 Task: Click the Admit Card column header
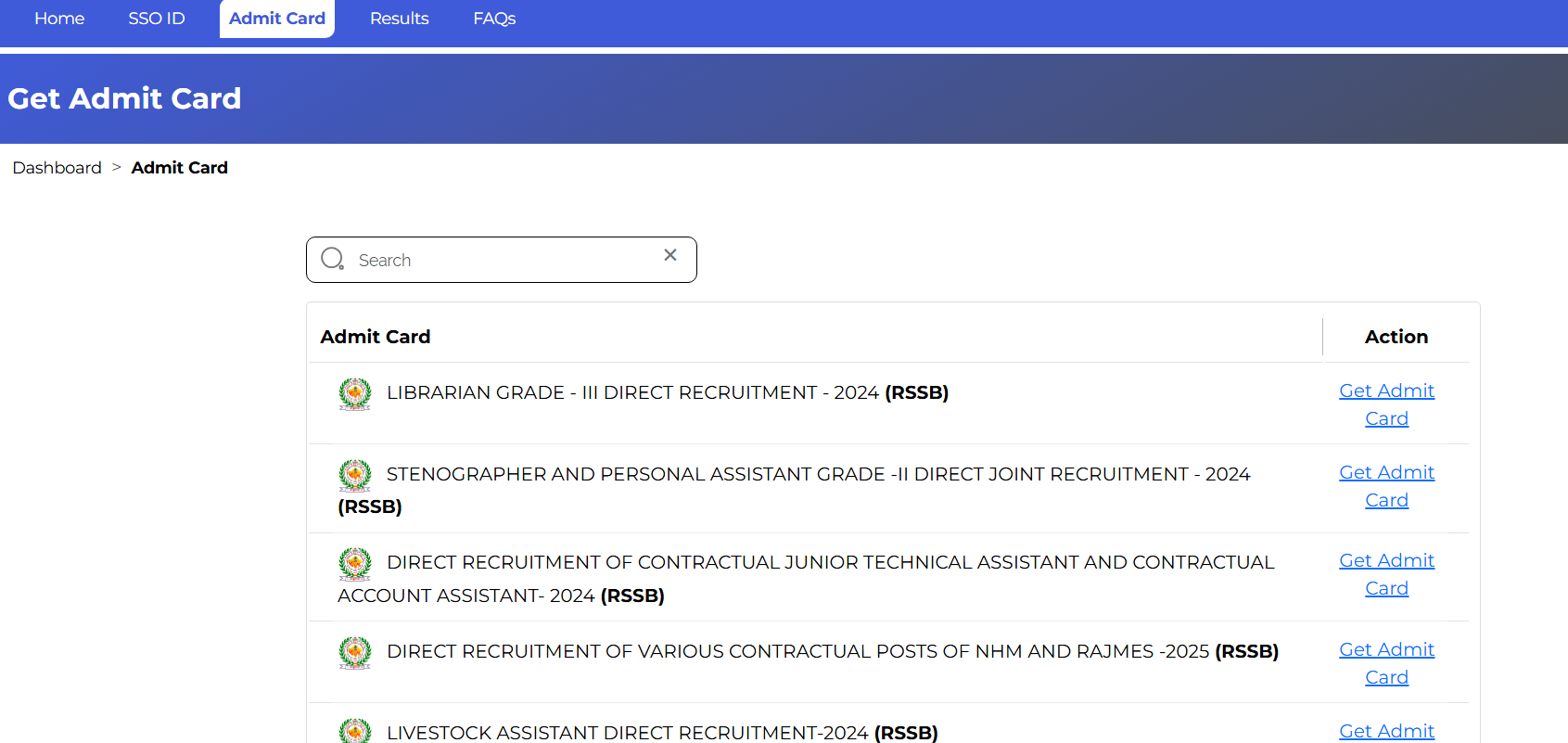coord(376,337)
